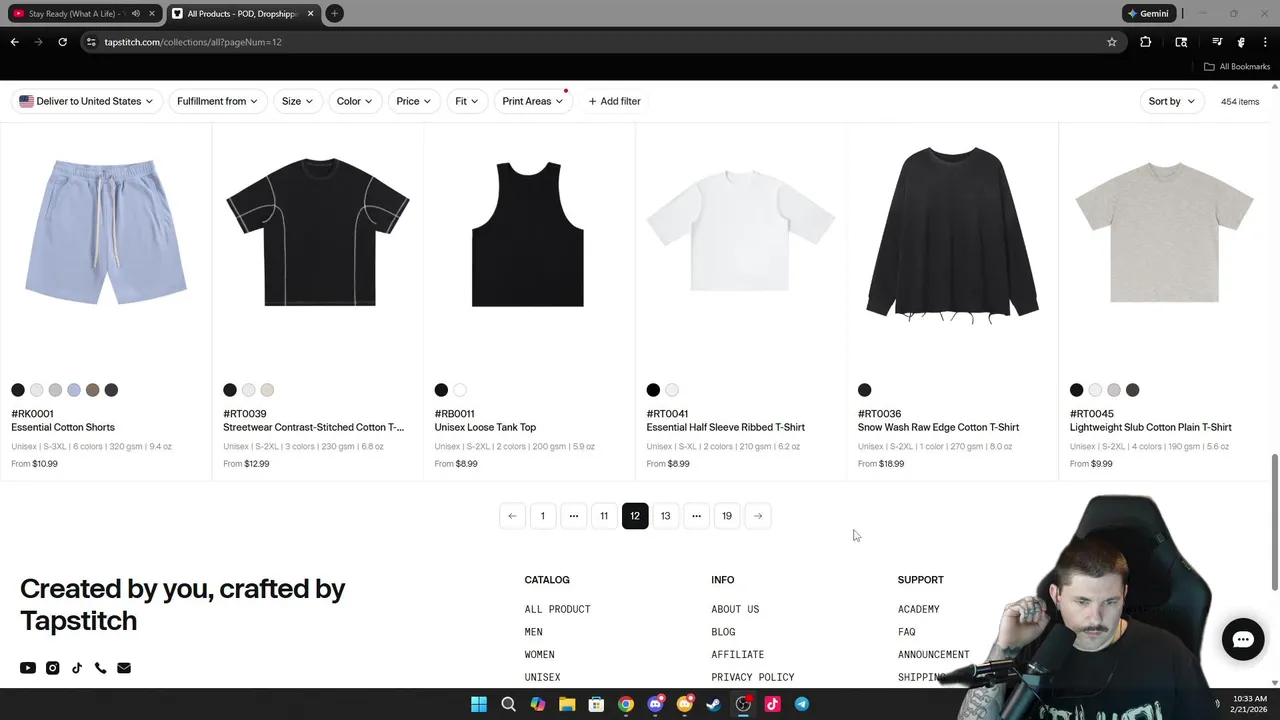Click the page vertical scrollbar thumb
1280x720 pixels.
click(1274, 522)
